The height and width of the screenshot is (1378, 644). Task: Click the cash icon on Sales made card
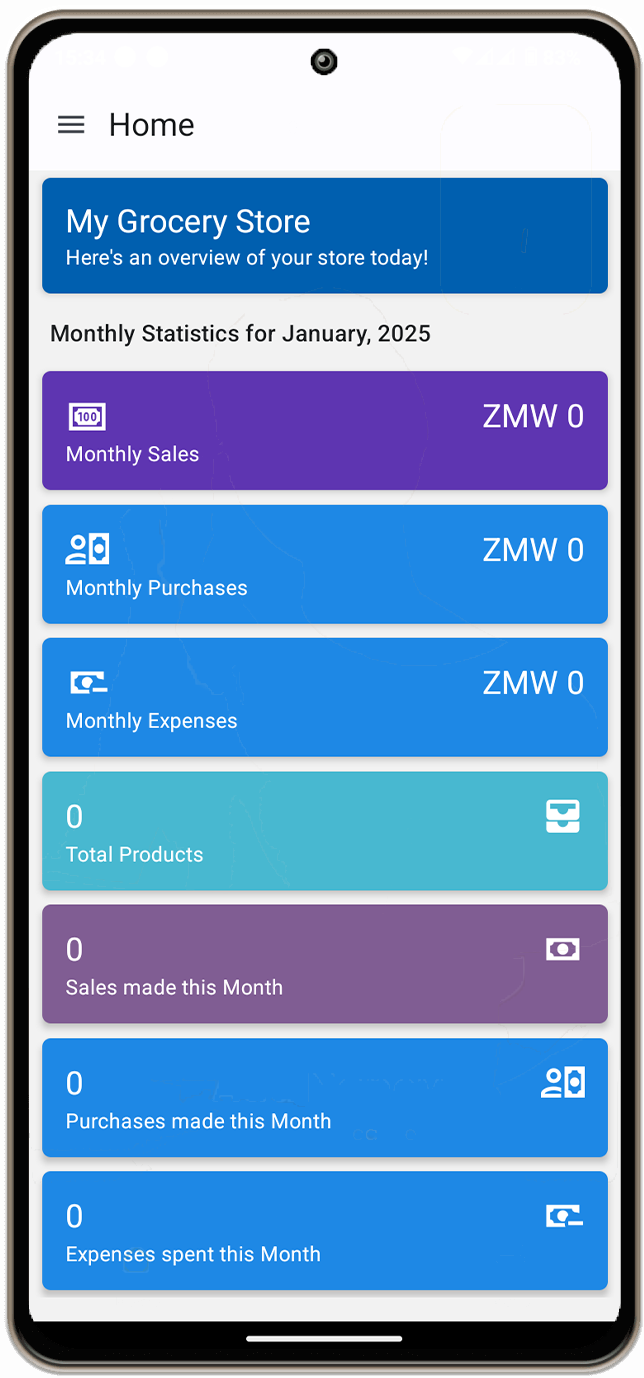563,948
